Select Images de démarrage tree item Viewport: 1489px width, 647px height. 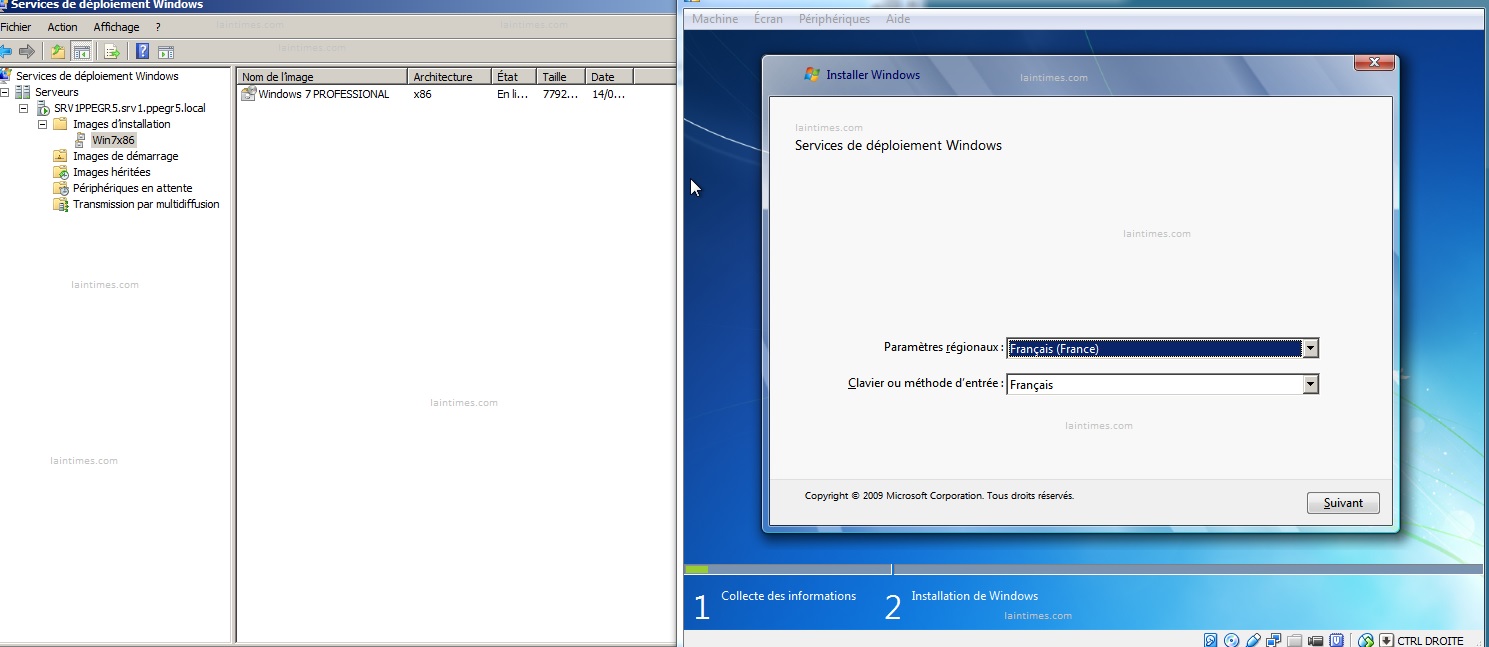click(126, 156)
